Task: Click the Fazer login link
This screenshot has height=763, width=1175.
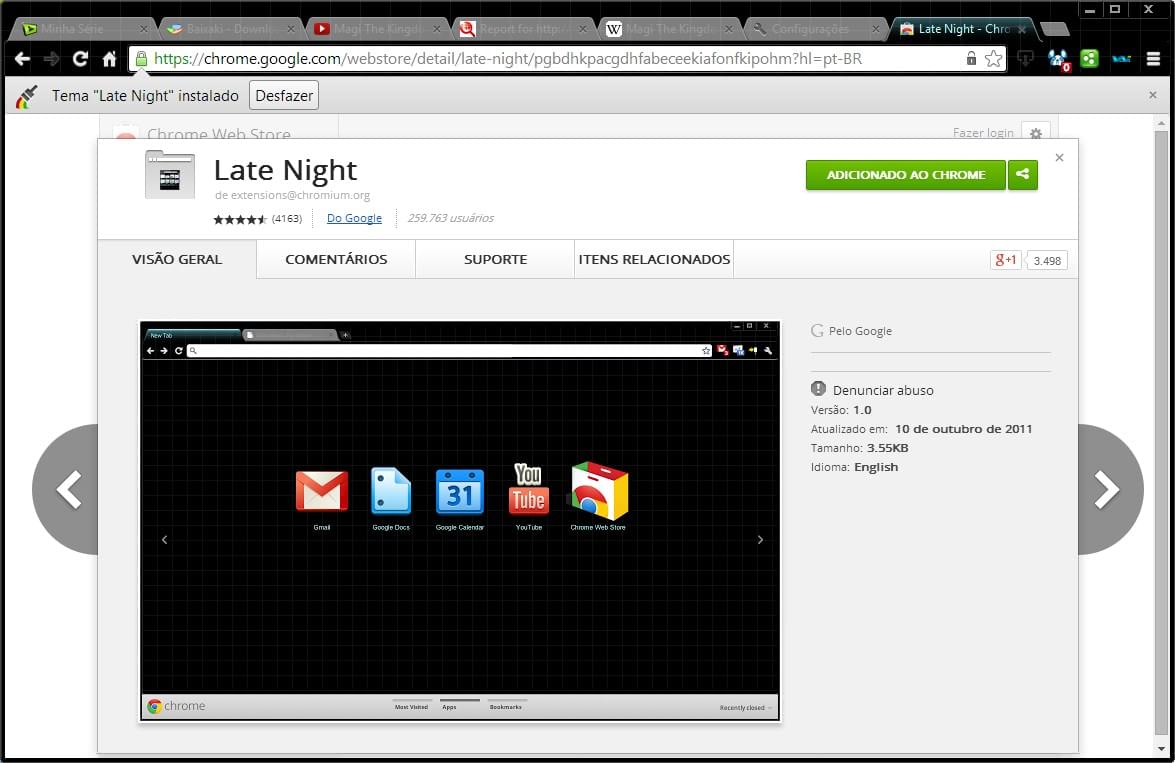Action: click(982, 133)
